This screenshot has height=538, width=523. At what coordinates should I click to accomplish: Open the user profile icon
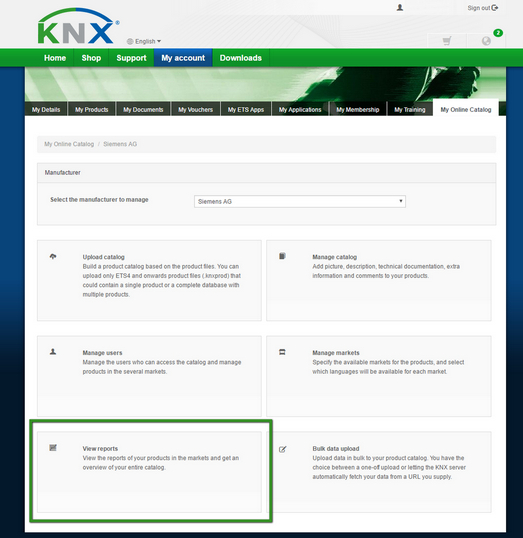pyautogui.click(x=400, y=8)
